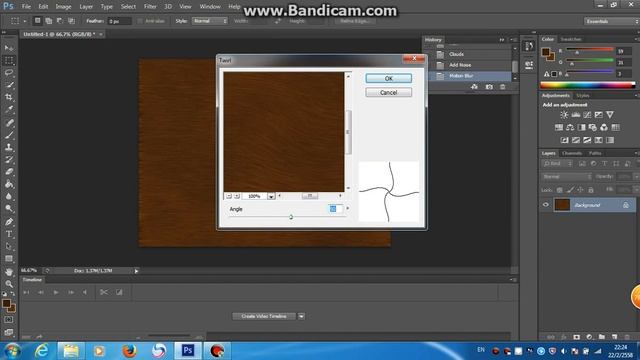Click Create Video Timeline button
Screen dimensions: 640x360
tap(264, 316)
